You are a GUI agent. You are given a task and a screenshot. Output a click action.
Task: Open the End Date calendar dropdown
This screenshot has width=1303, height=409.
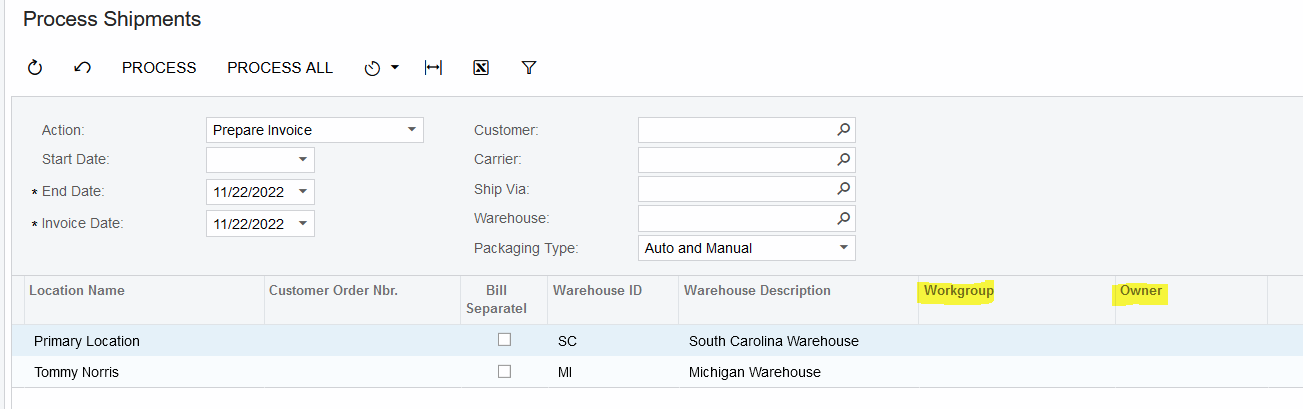pos(303,190)
